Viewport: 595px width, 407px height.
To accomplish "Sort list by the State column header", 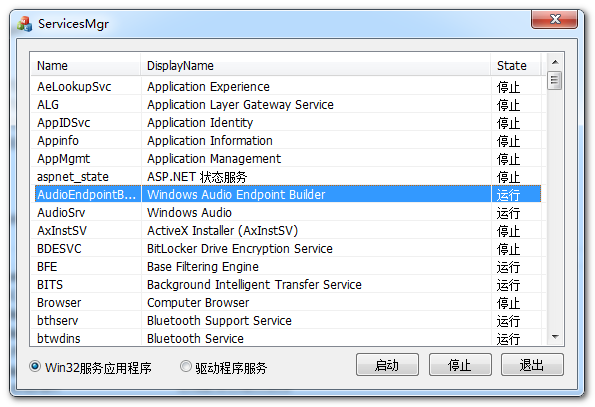I will 516,66.
